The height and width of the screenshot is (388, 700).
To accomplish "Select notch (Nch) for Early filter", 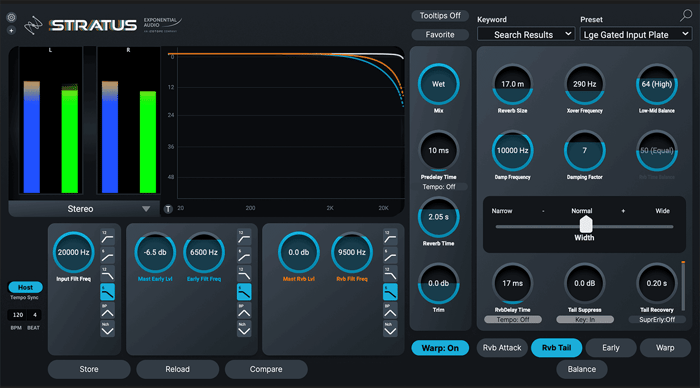I will [244, 329].
